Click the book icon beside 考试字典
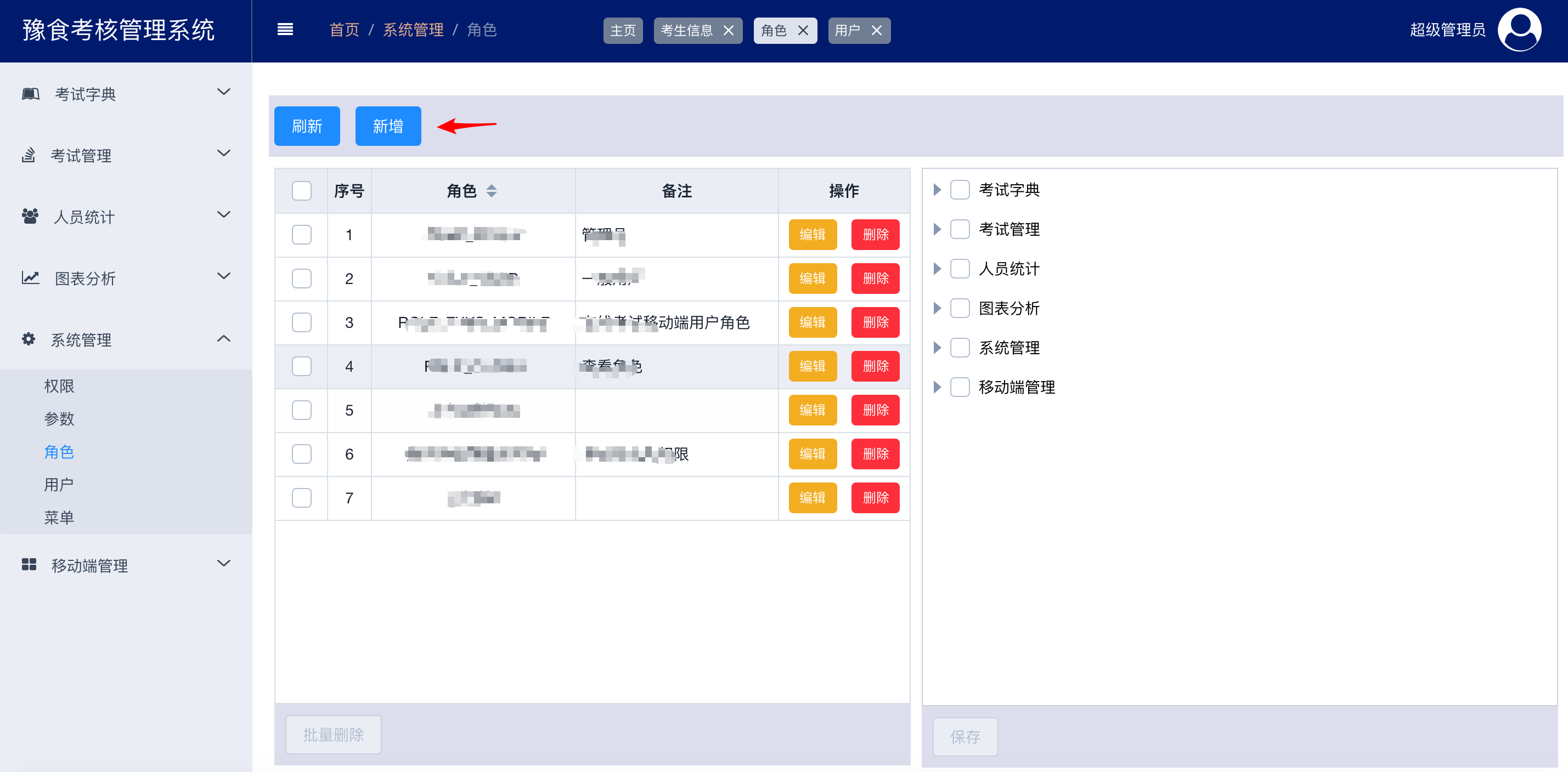Image resolution: width=1568 pixels, height=772 pixels. click(30, 94)
